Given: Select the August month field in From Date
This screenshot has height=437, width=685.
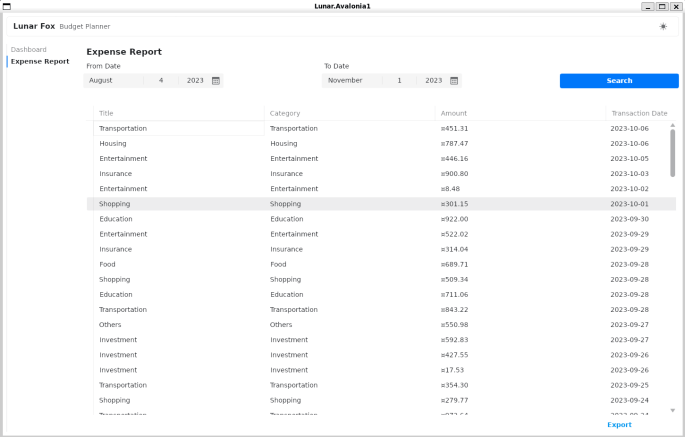Looking at the screenshot, I should coord(114,80).
